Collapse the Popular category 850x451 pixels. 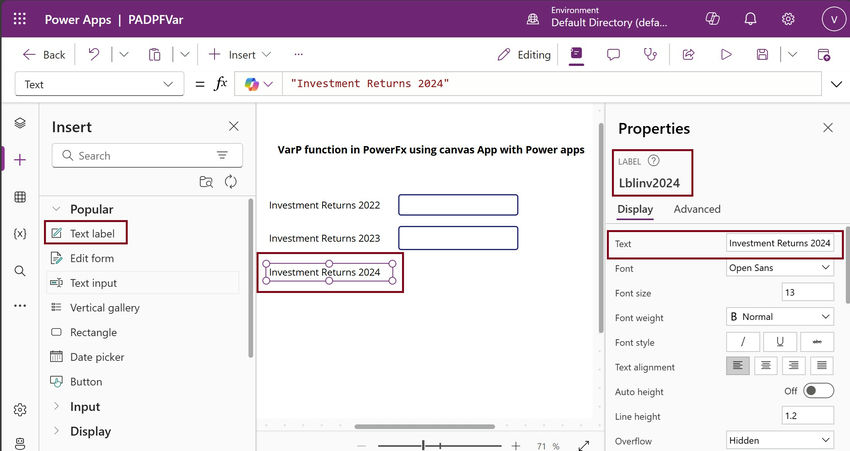(x=56, y=209)
